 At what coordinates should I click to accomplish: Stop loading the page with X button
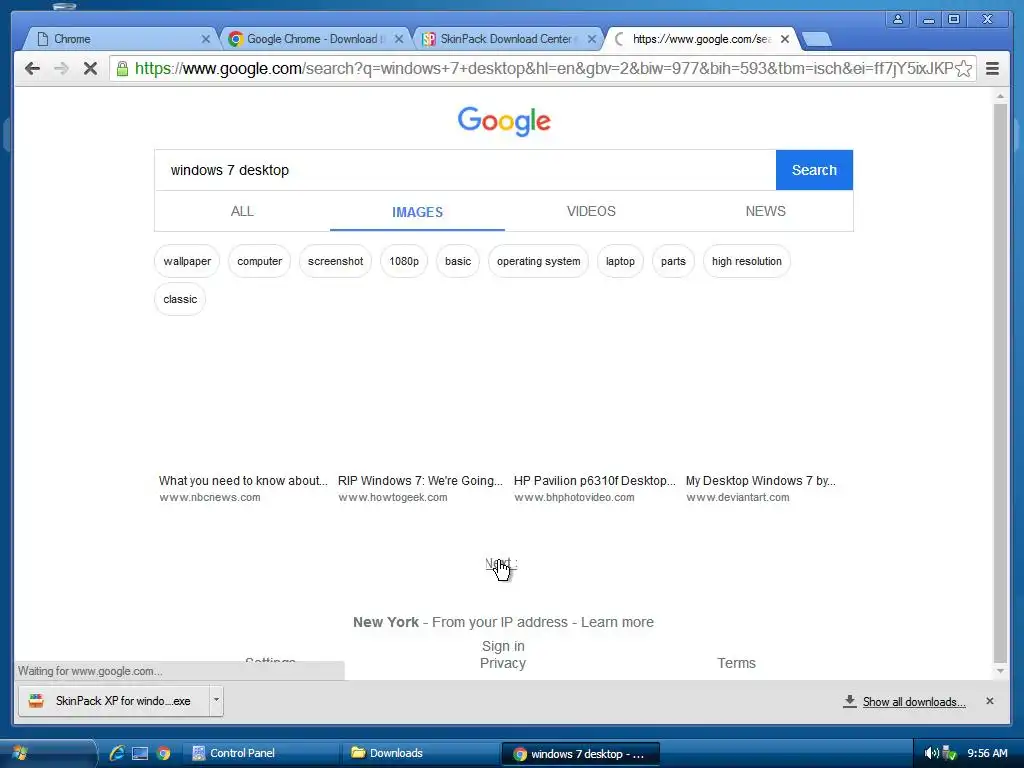(90, 69)
